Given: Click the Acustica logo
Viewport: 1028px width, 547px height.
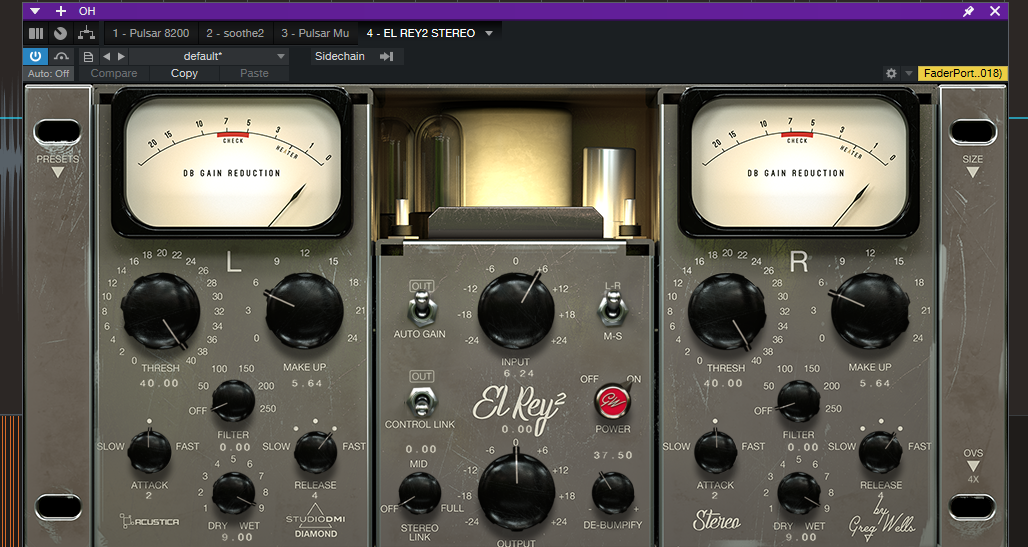Looking at the screenshot, I should [149, 521].
